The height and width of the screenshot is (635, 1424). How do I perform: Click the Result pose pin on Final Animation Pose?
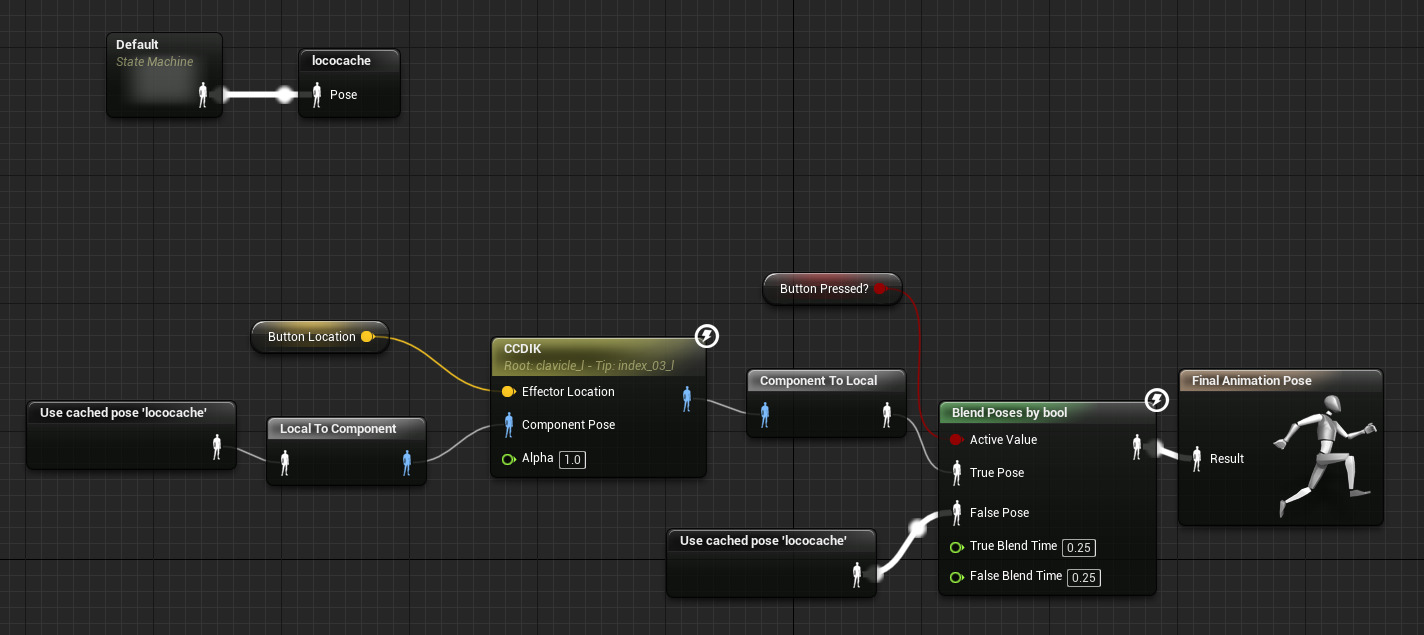coord(1196,458)
